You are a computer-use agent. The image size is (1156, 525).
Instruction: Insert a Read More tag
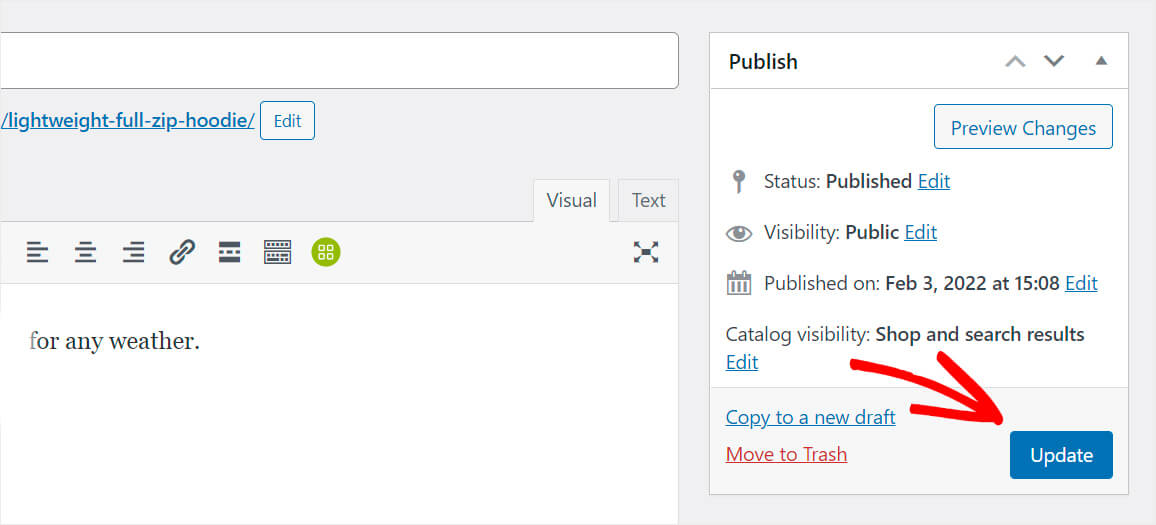point(229,252)
